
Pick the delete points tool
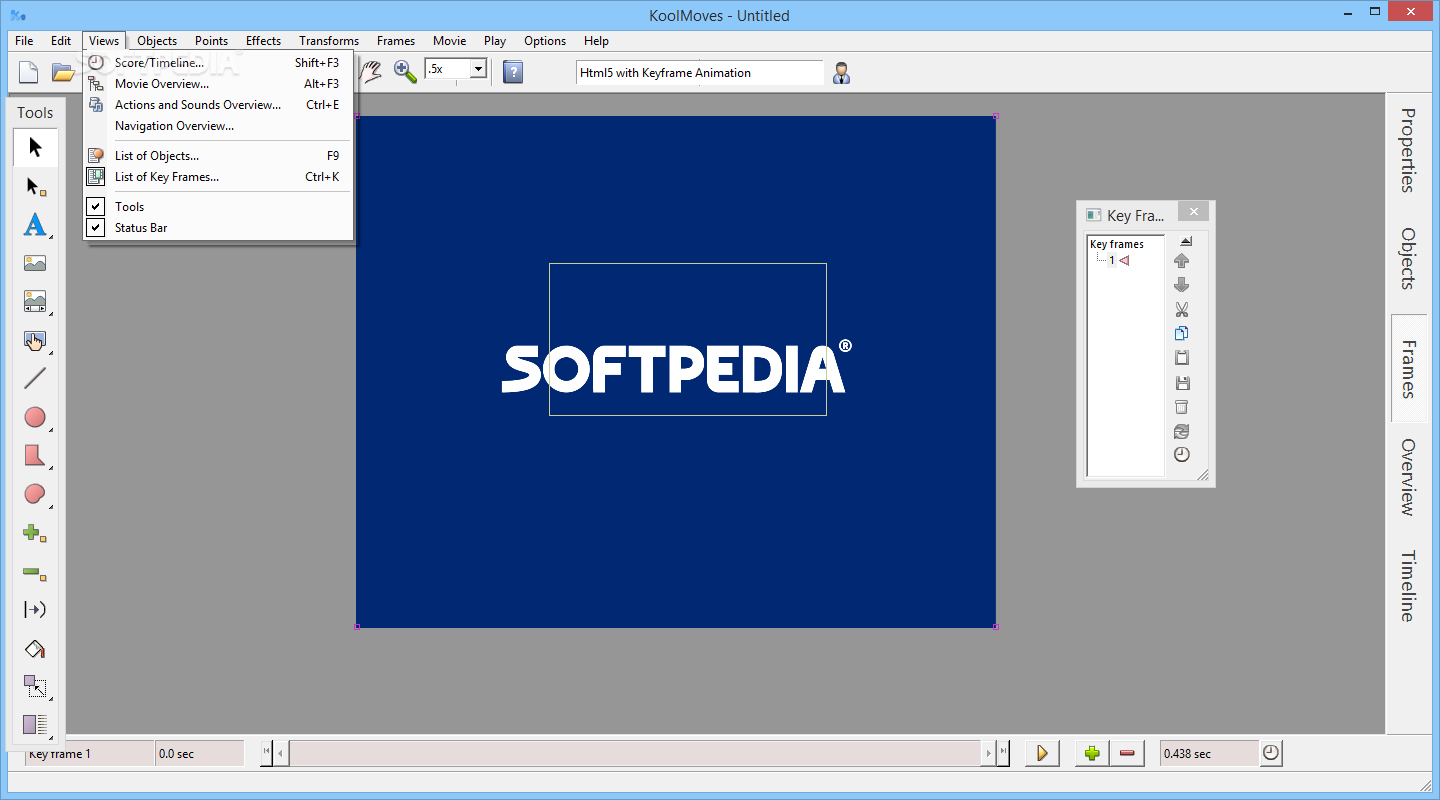(x=35, y=572)
